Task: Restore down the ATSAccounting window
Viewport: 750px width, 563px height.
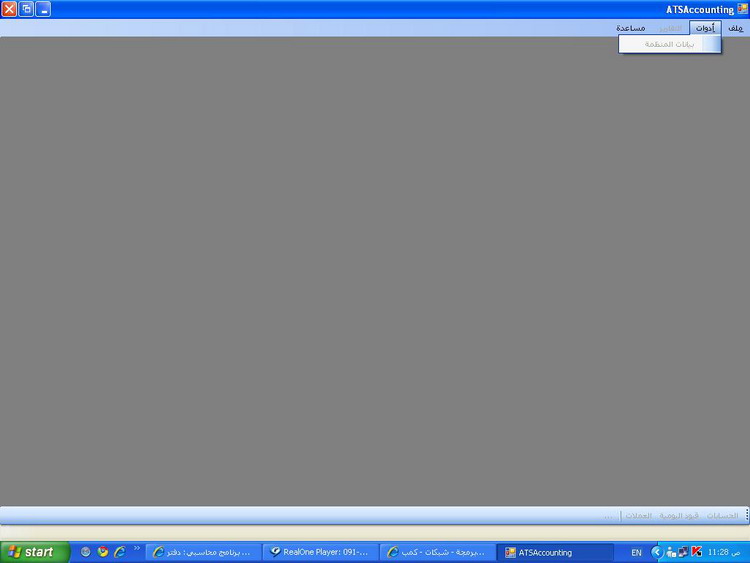Action: tap(26, 9)
